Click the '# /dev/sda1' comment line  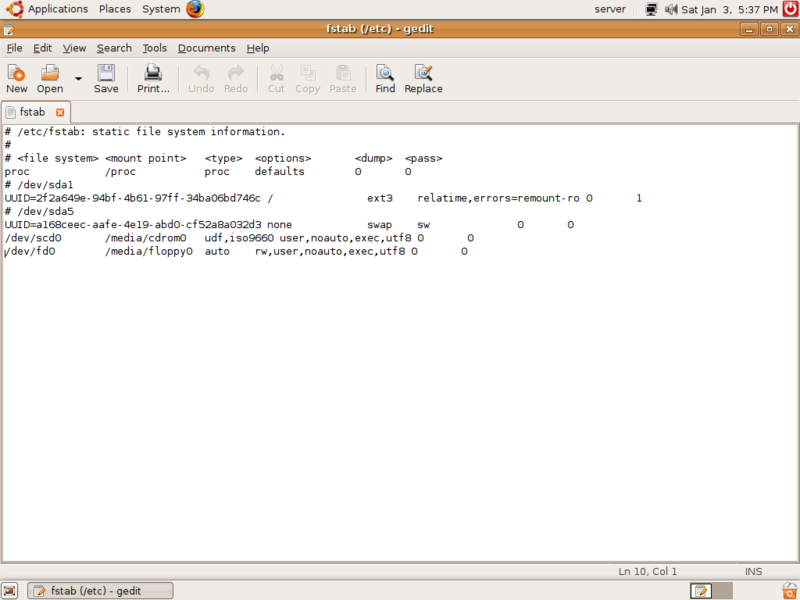pyautogui.click(x=39, y=185)
